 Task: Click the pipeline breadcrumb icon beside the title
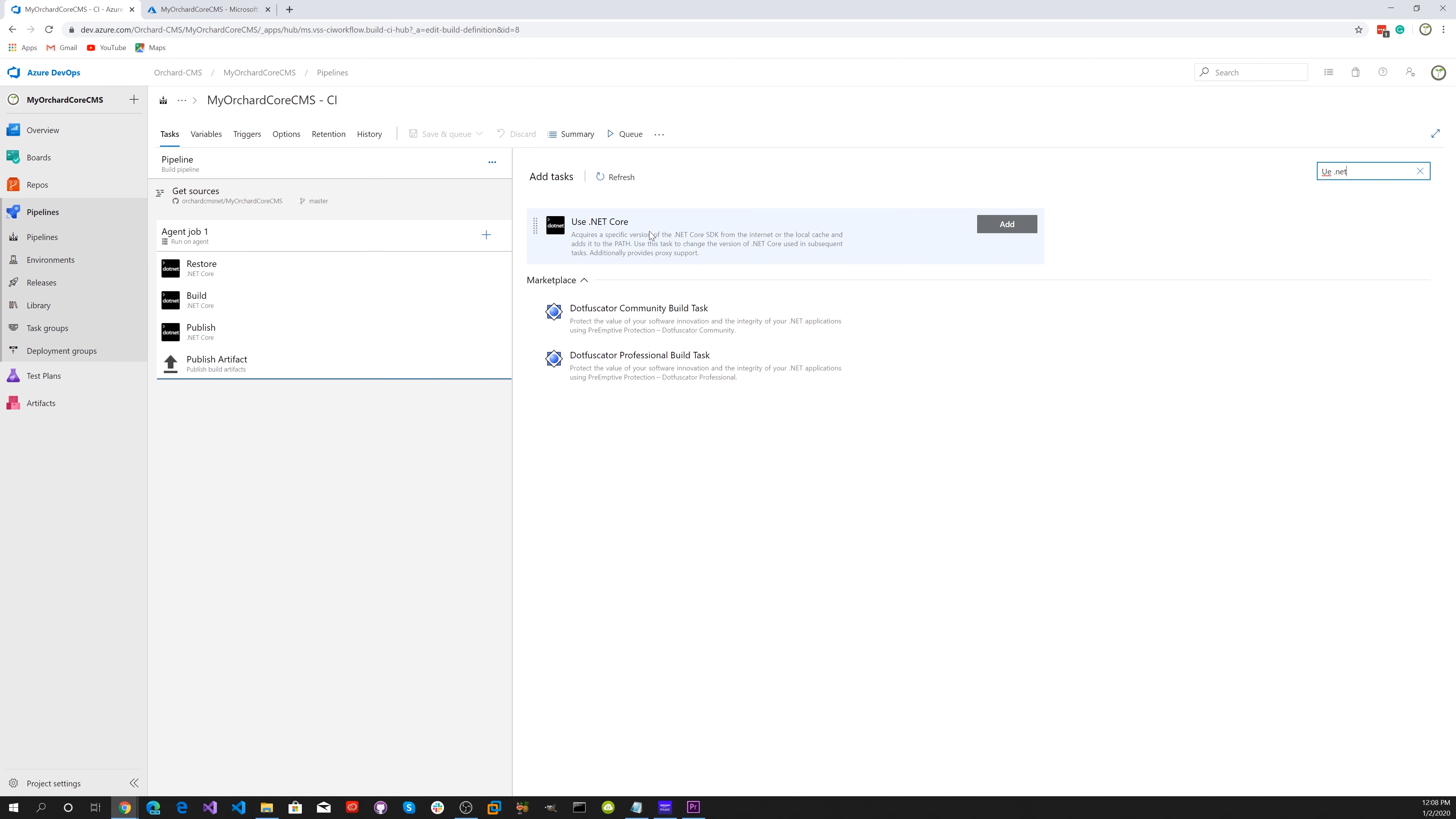tap(163, 100)
